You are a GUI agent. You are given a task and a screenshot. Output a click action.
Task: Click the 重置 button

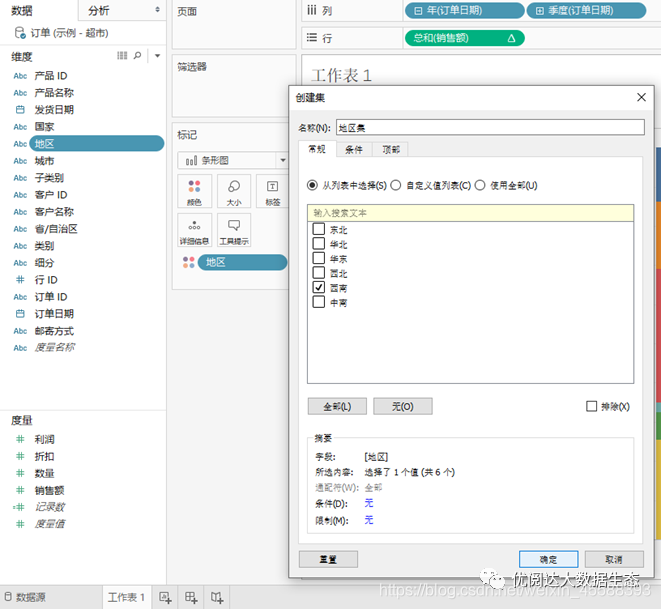click(328, 559)
